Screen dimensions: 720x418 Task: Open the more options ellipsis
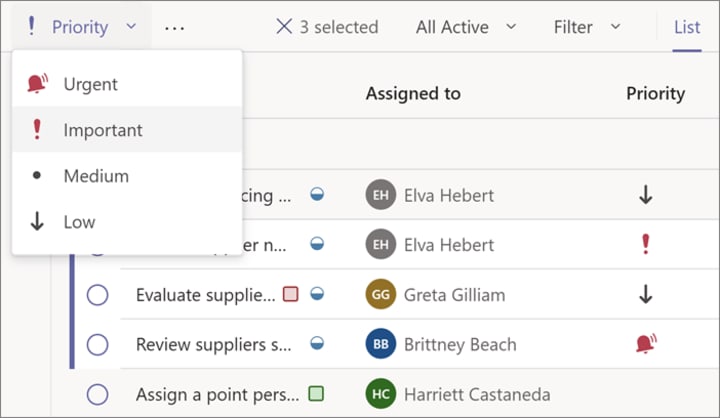click(x=174, y=28)
